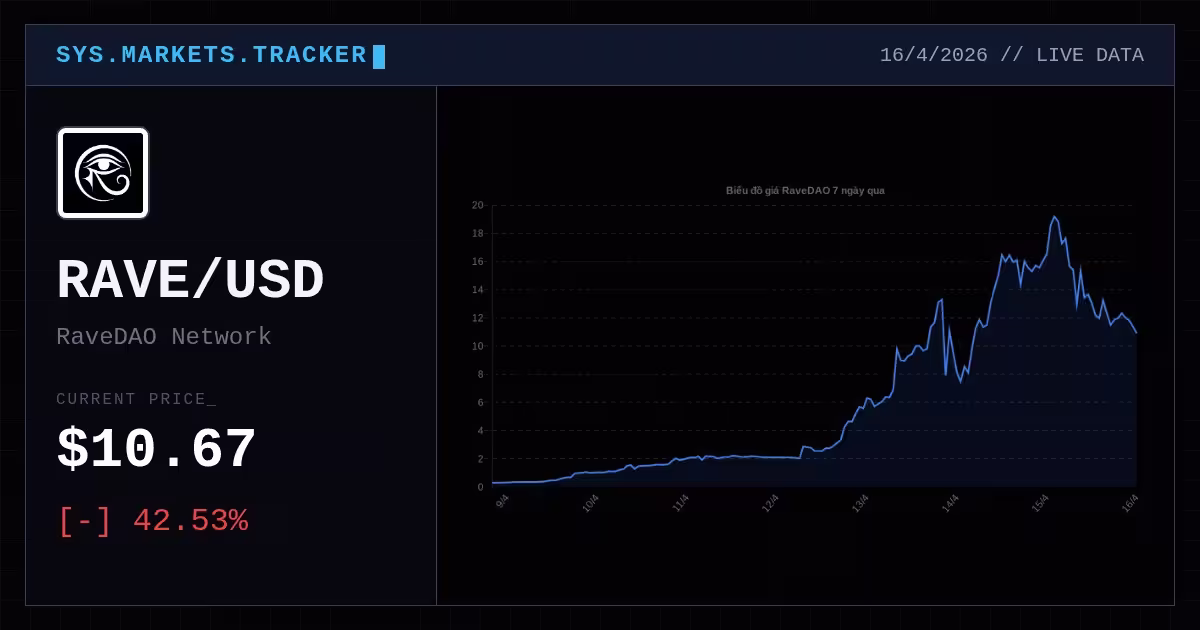Click the 10 label on the y-axis
This screenshot has height=630, width=1200.
478,346
